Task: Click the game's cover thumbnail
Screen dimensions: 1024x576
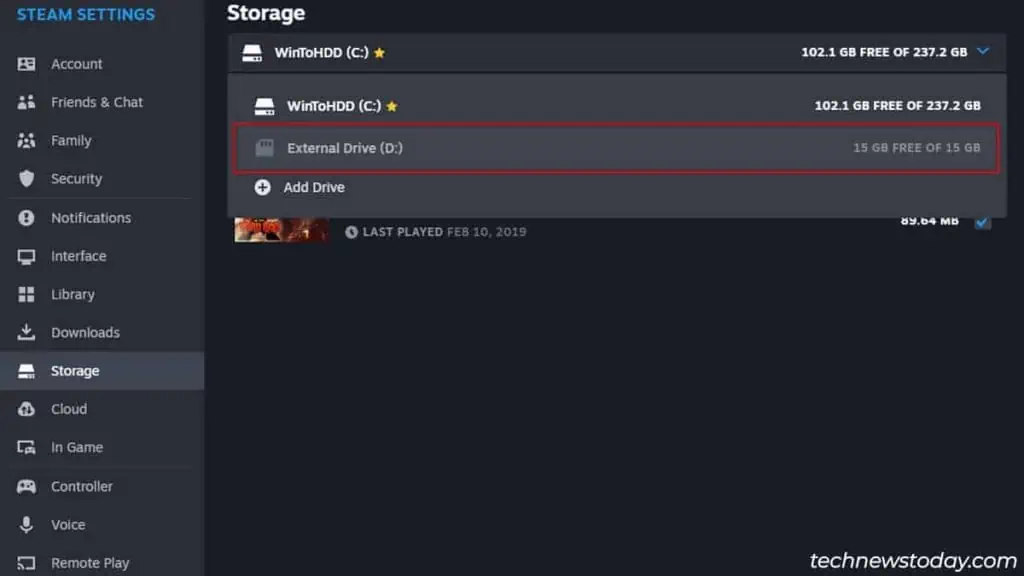Action: (x=281, y=228)
